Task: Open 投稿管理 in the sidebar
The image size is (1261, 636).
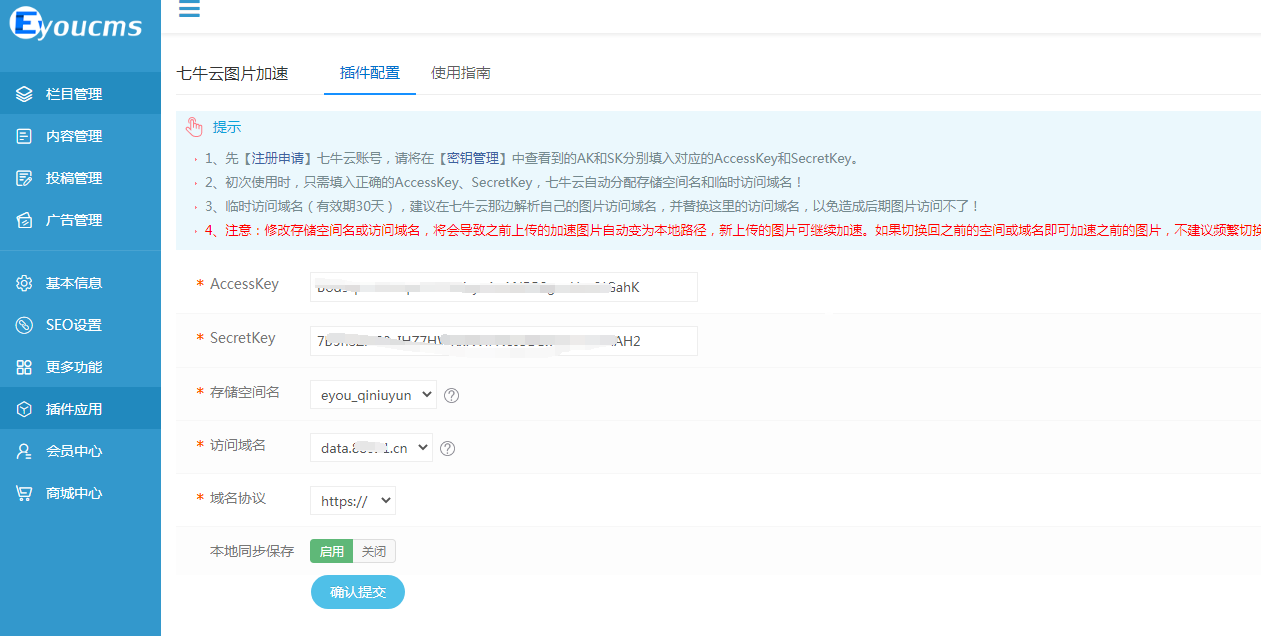Action: pos(80,178)
